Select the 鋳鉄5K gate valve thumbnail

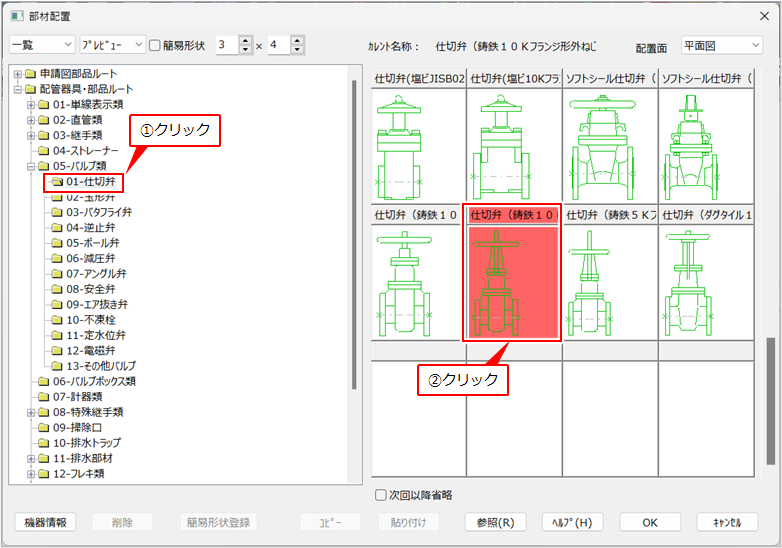[609, 281]
